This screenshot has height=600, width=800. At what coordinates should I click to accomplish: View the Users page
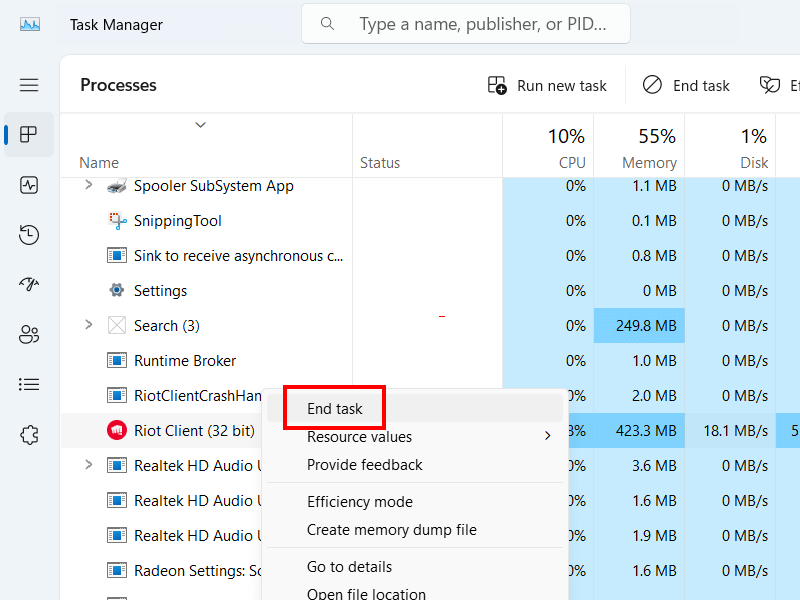[29, 334]
